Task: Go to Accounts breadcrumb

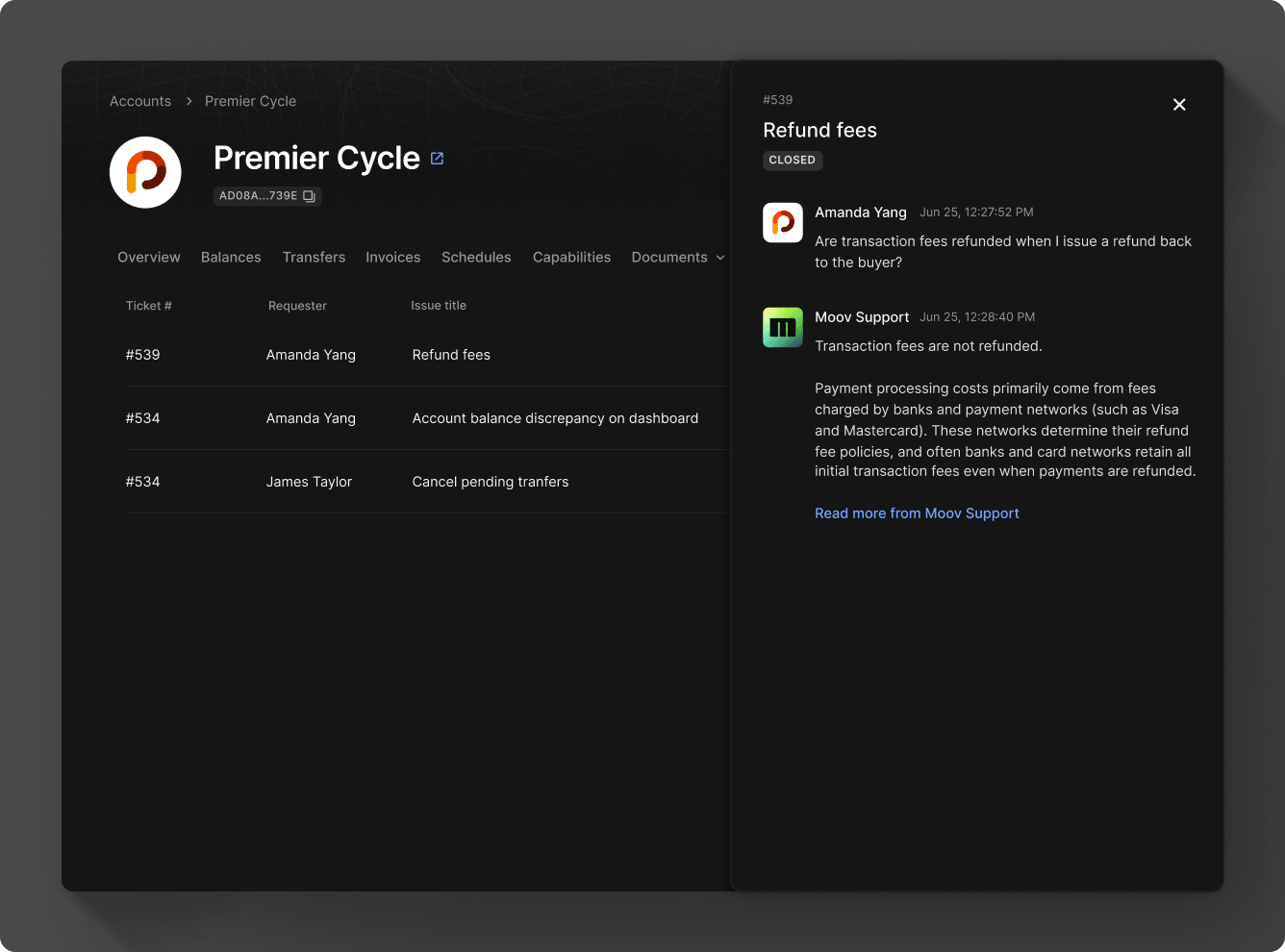Action: point(140,101)
